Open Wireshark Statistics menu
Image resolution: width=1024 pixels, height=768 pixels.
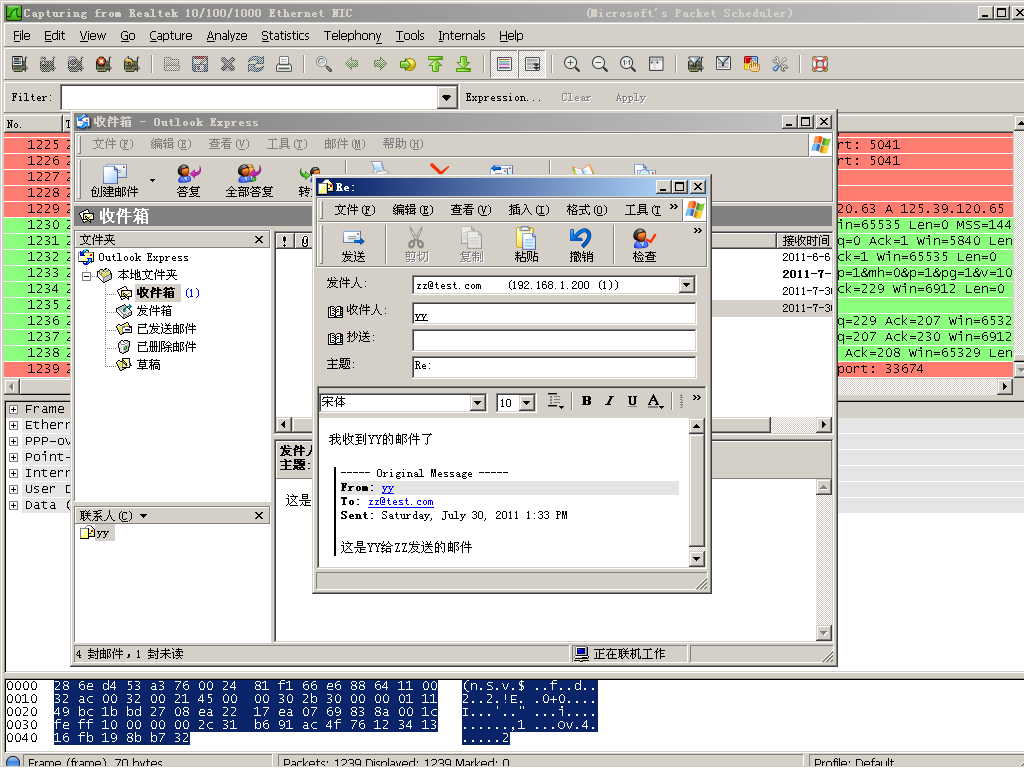pos(285,36)
